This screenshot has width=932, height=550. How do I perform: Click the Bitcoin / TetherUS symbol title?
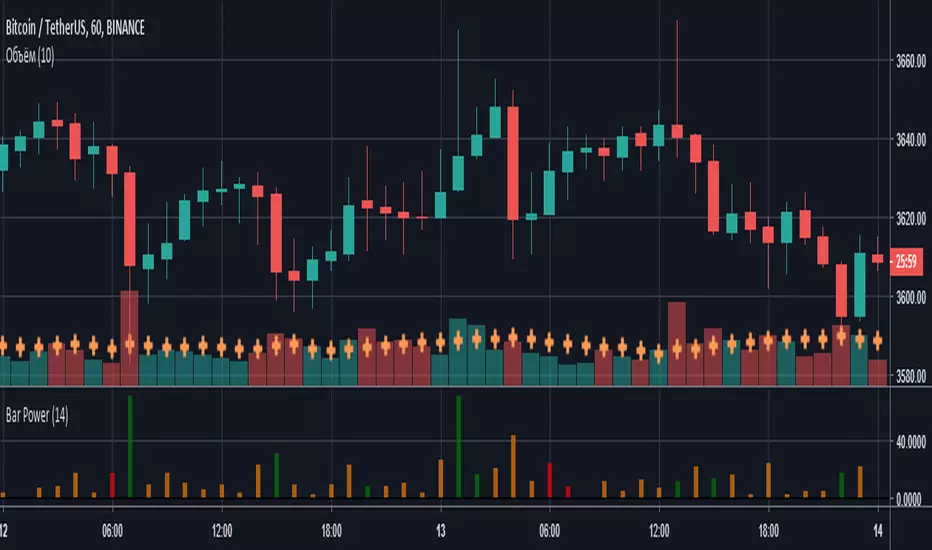tap(73, 30)
